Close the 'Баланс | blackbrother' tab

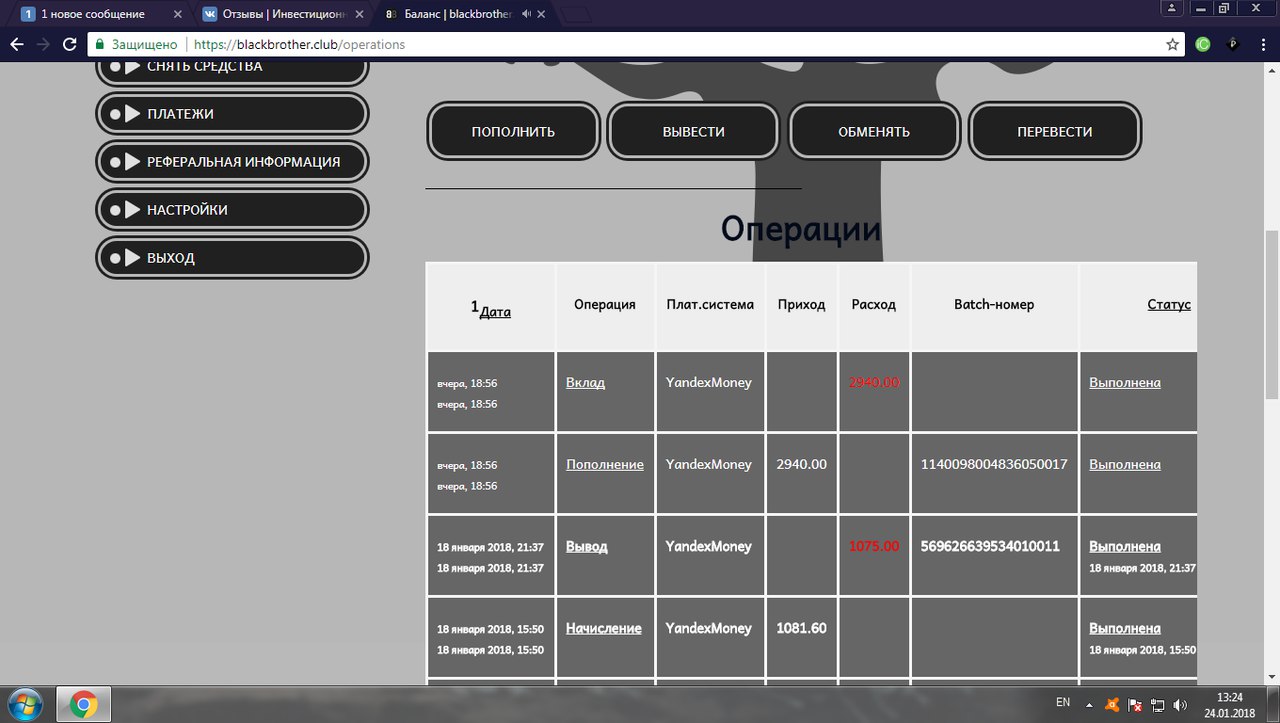(x=542, y=15)
